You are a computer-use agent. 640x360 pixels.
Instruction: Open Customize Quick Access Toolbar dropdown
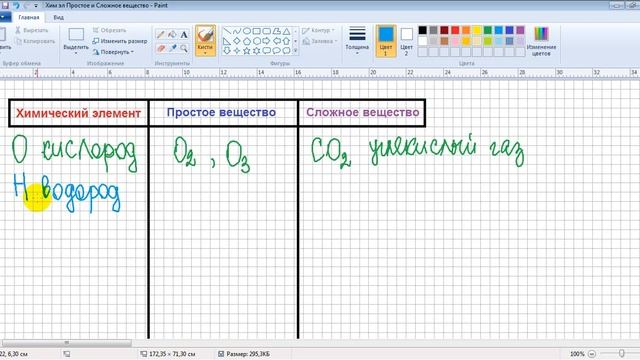pos(36,6)
